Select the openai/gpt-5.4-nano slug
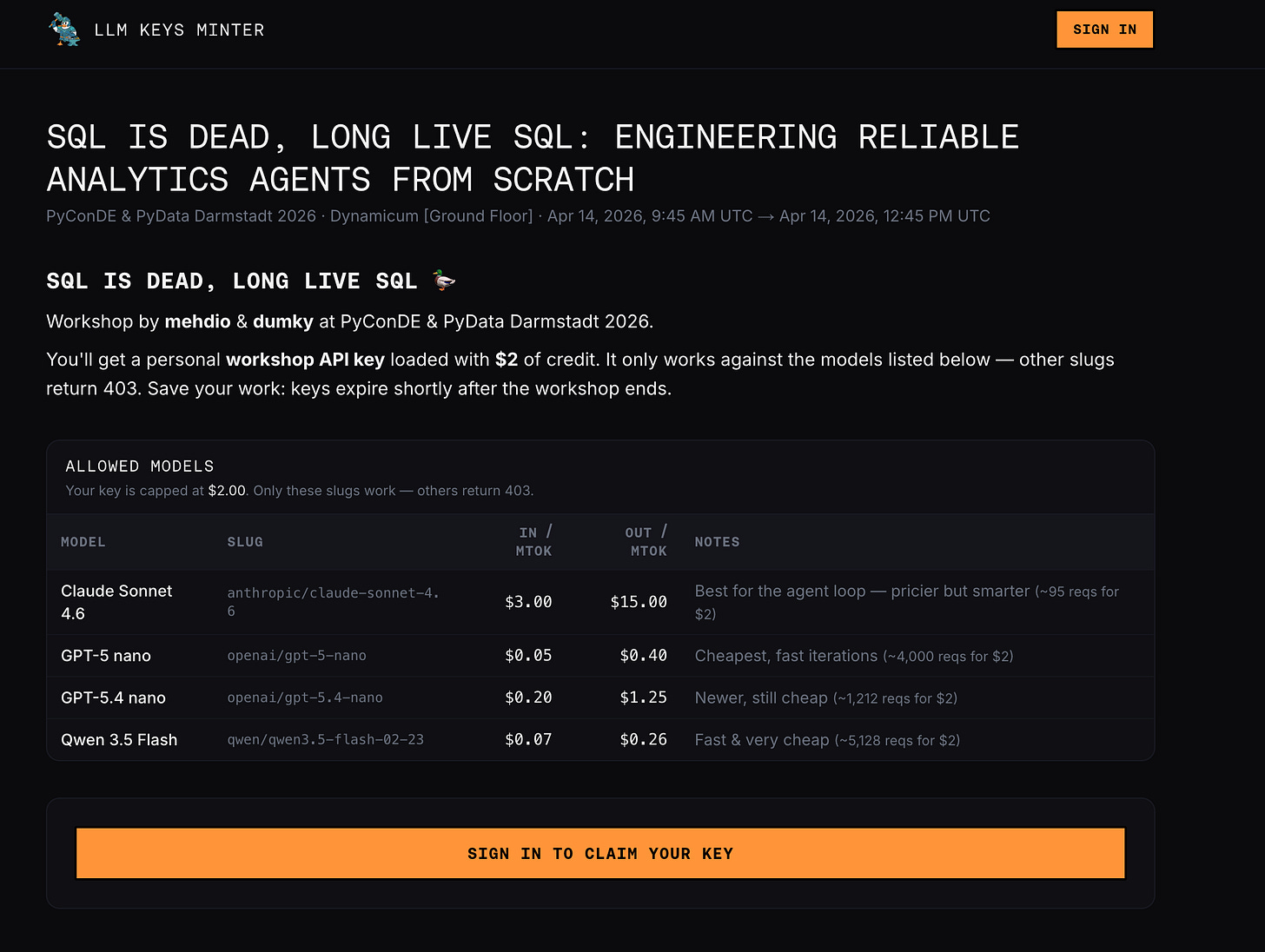 click(305, 697)
